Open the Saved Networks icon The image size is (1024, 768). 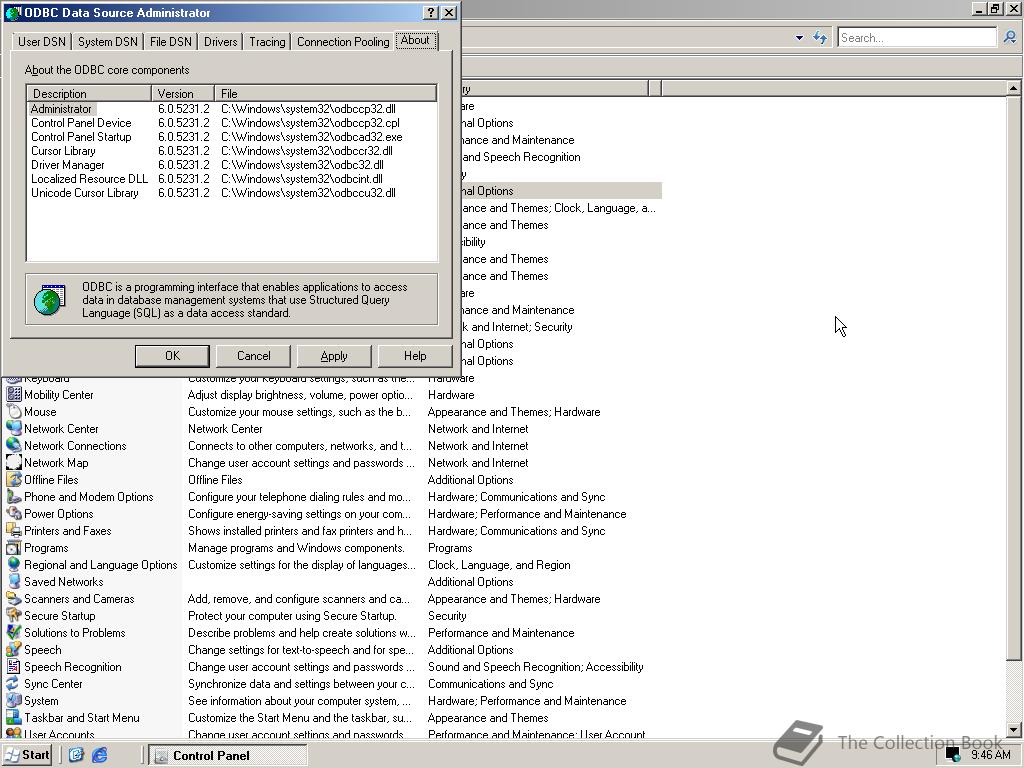coord(14,581)
